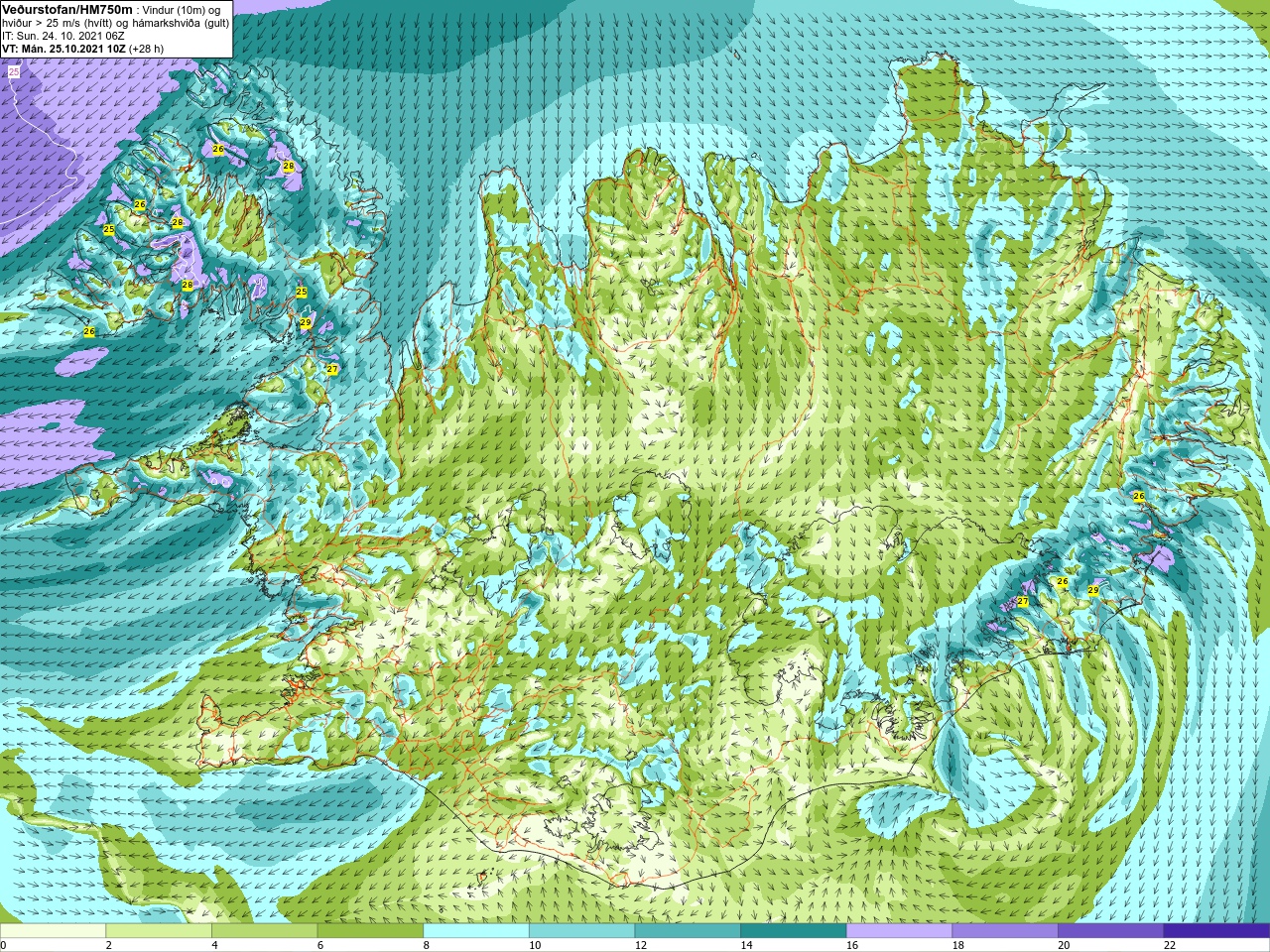The width and height of the screenshot is (1270, 952).
Task: Click the darkest indigo legend swatch above 22
Action: [1216, 931]
